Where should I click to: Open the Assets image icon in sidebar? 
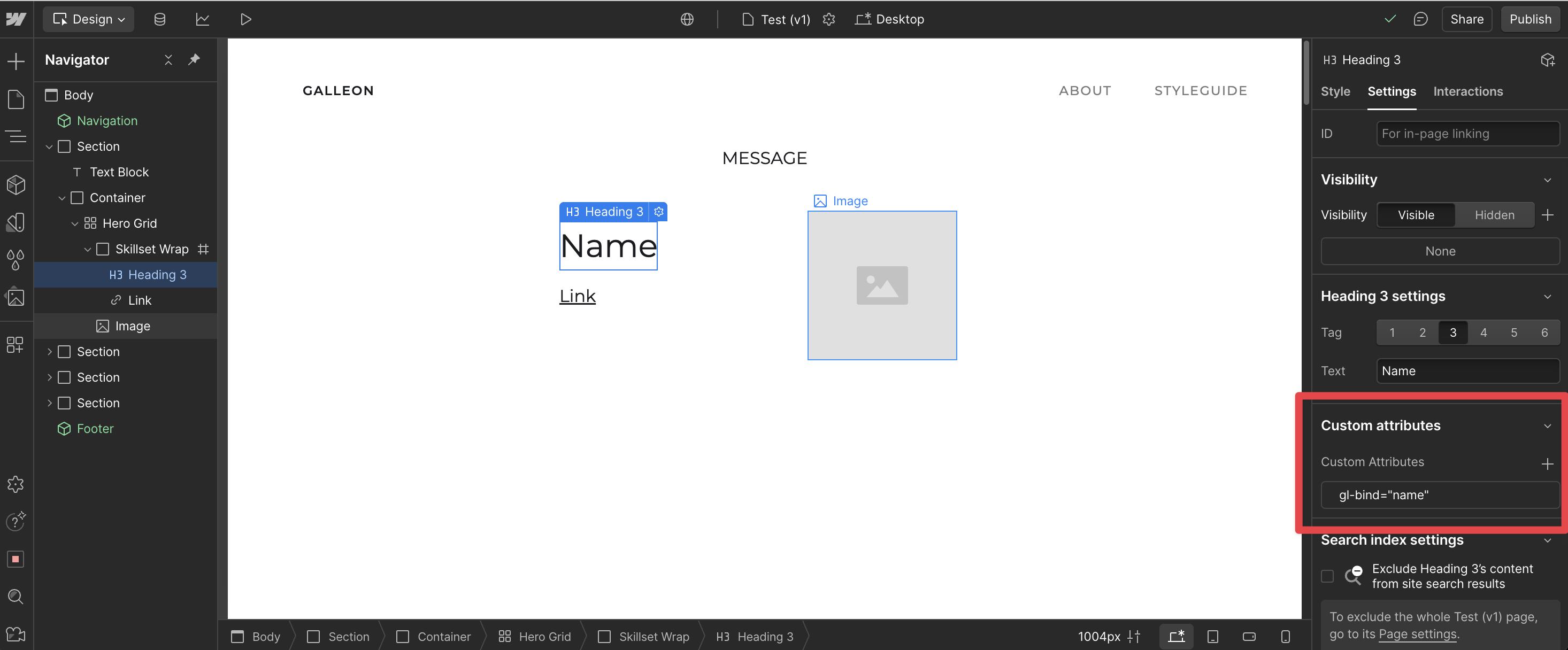[16, 298]
